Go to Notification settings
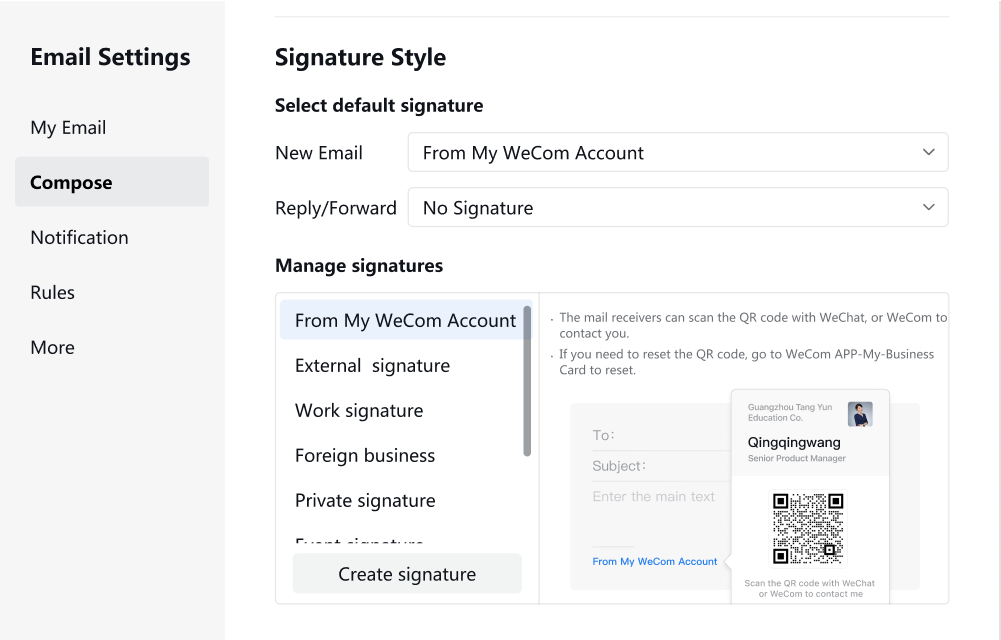Image resolution: width=1001 pixels, height=640 pixels. tap(79, 237)
